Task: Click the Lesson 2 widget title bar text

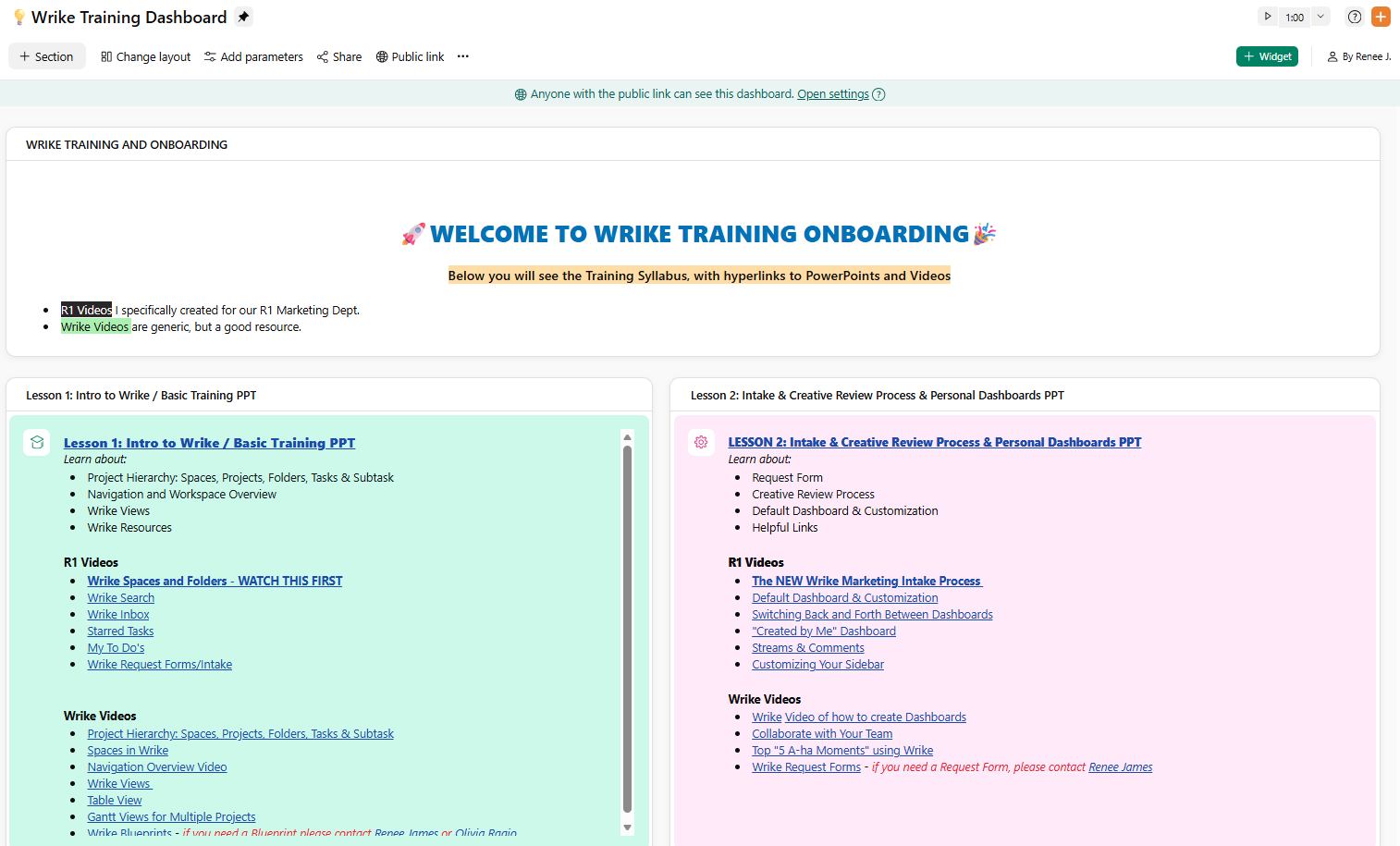Action: [x=877, y=396]
